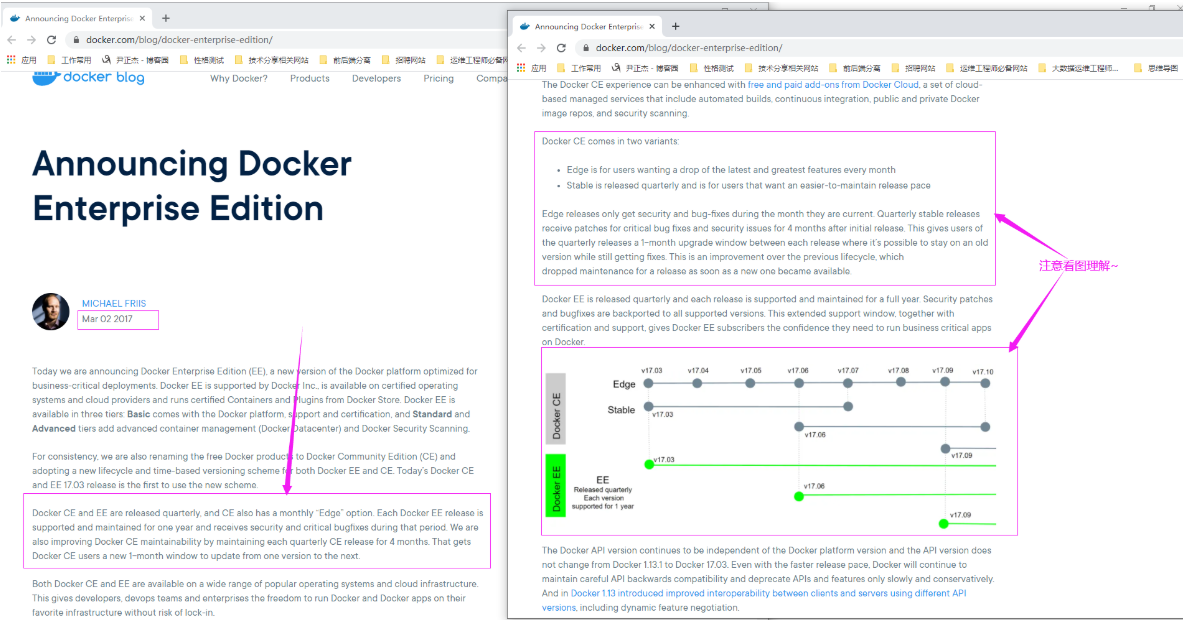Click the Docker EE green label in chart
The width and height of the screenshot is (1185, 620).
click(555, 485)
